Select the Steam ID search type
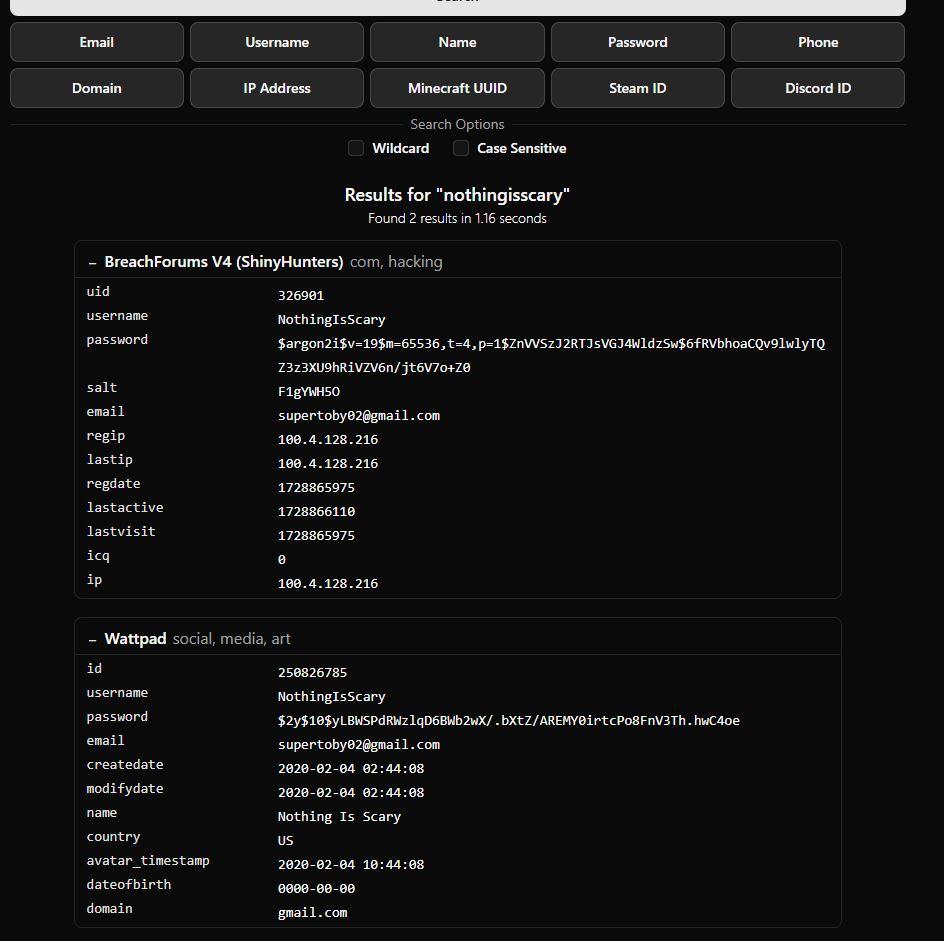Screen dimensions: 944x941 (638, 88)
